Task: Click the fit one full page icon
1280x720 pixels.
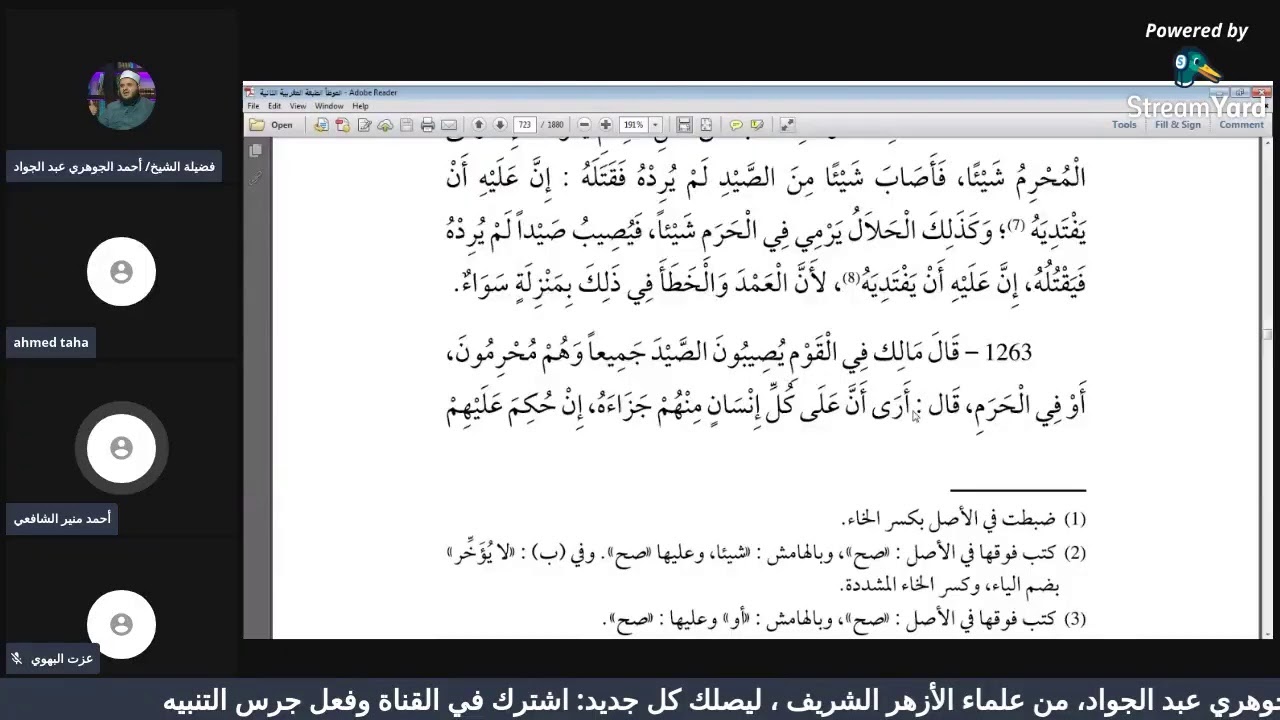Action: point(706,125)
